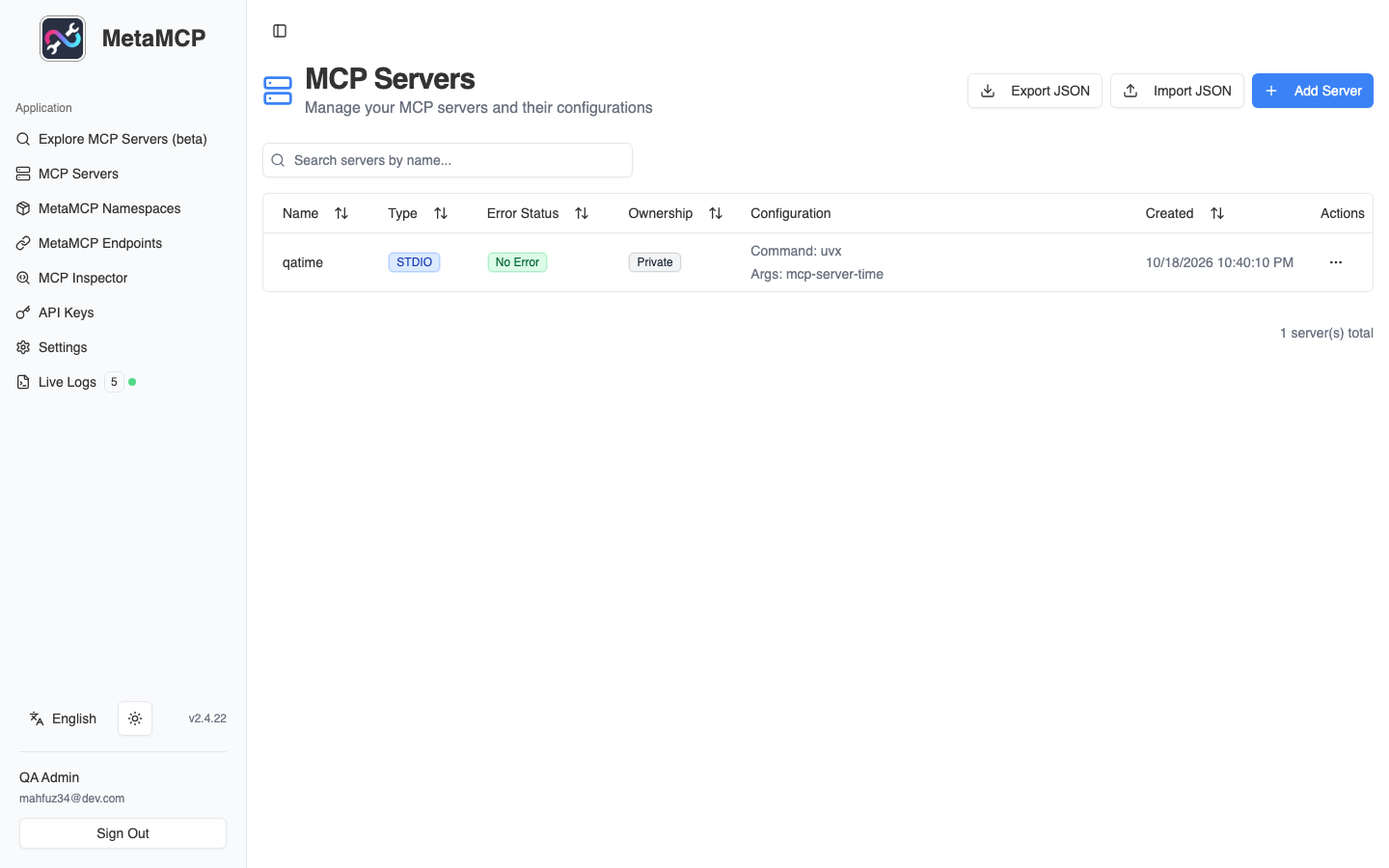Click the Sign Out button
The width and height of the screenshot is (1389, 868).
coord(123,833)
